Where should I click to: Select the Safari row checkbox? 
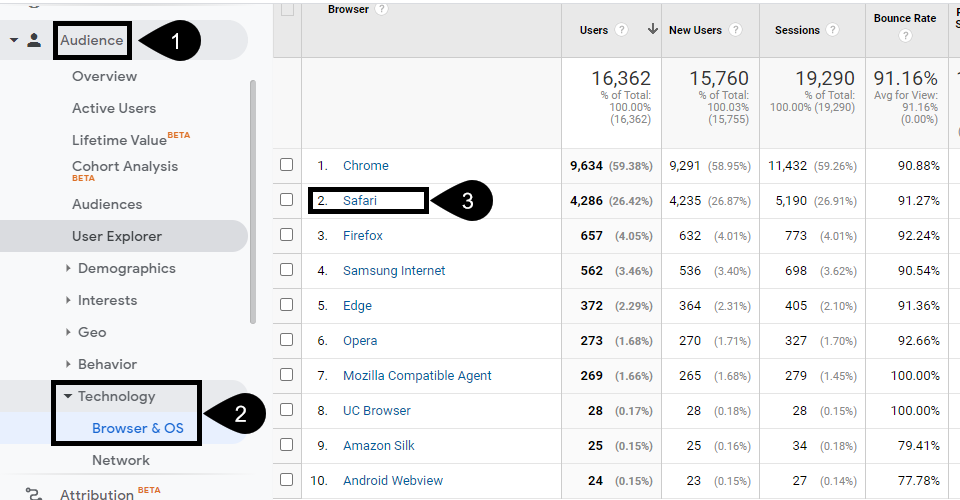pyautogui.click(x=287, y=200)
